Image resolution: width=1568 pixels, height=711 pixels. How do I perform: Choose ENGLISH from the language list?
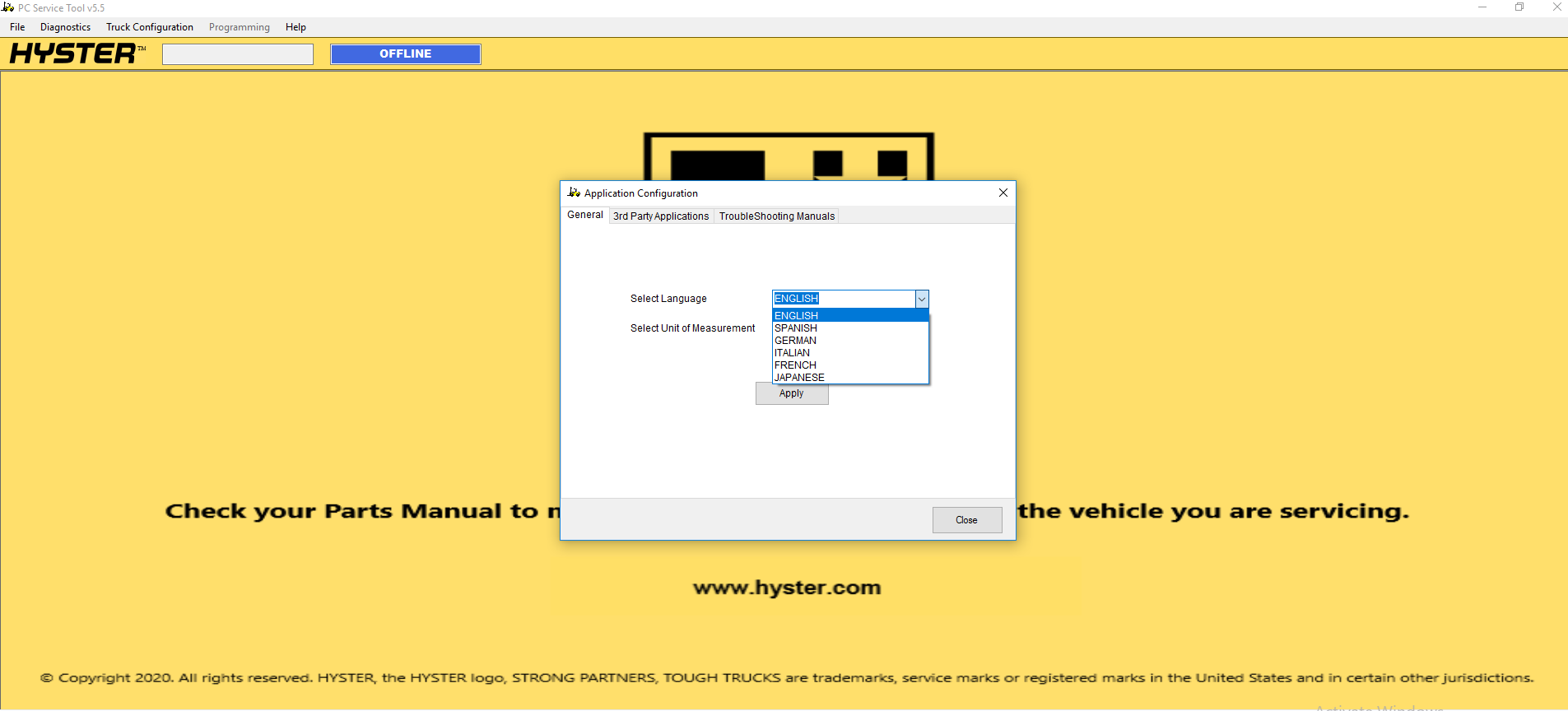[850, 315]
